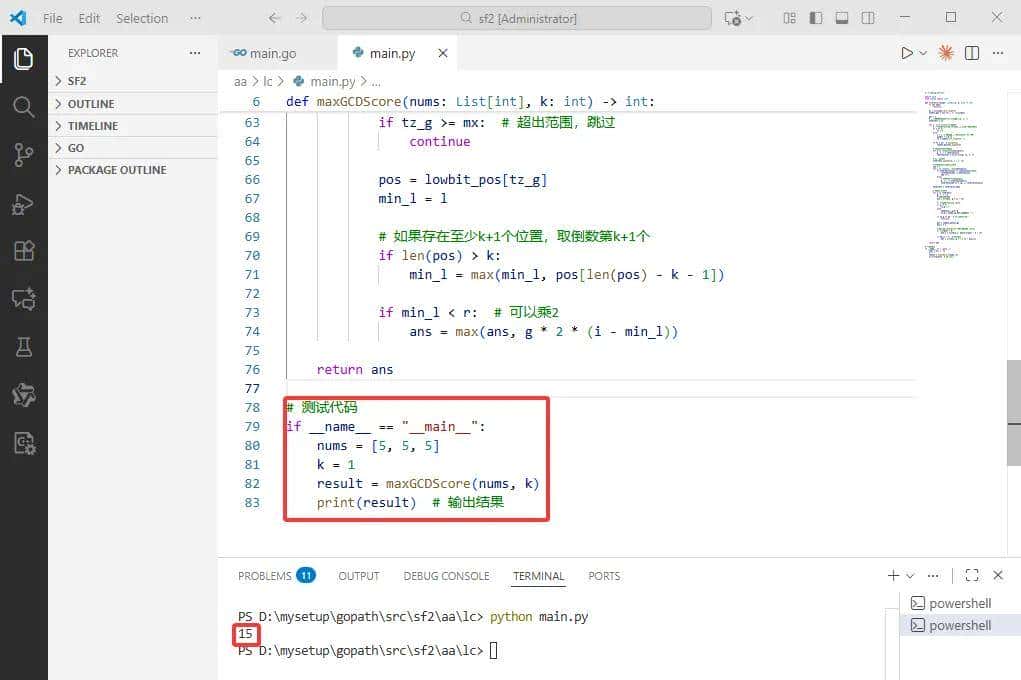Open the Search view in the sidebar
Screen dimensions: 1021x680
(x=24, y=105)
